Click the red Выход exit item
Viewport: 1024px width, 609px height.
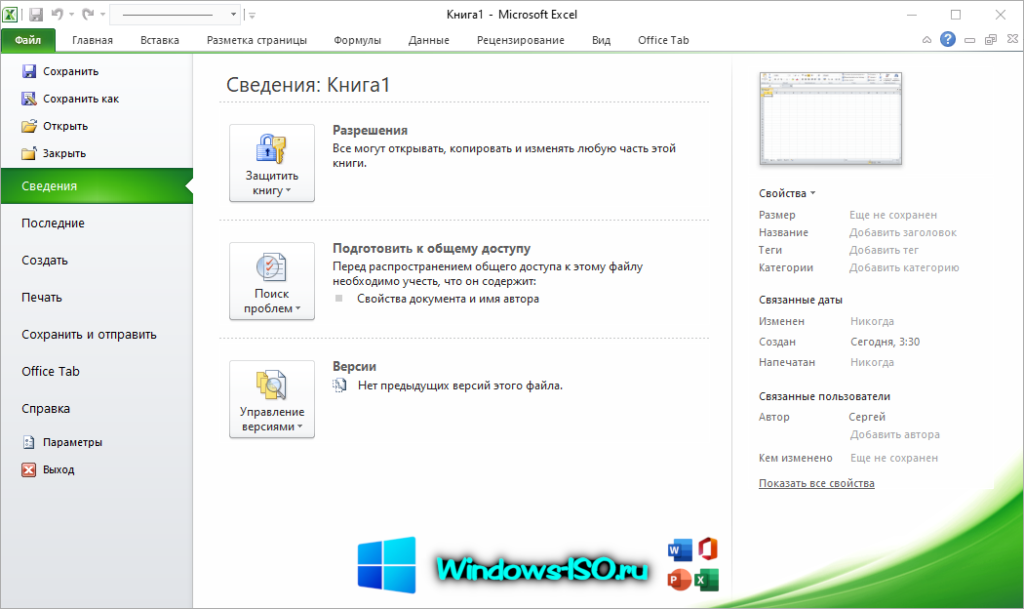point(48,469)
